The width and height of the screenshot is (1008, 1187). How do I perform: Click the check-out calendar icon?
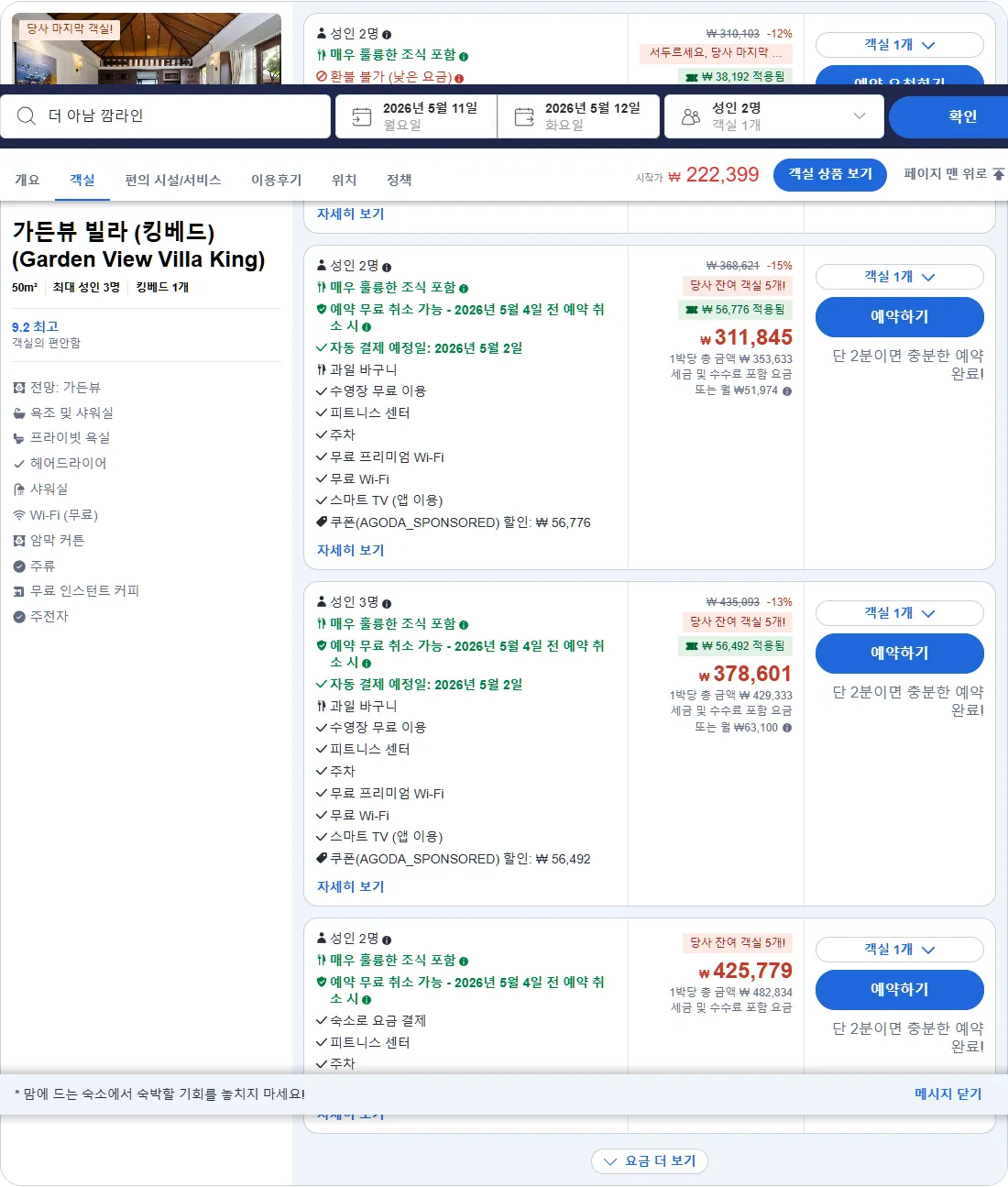(x=524, y=116)
